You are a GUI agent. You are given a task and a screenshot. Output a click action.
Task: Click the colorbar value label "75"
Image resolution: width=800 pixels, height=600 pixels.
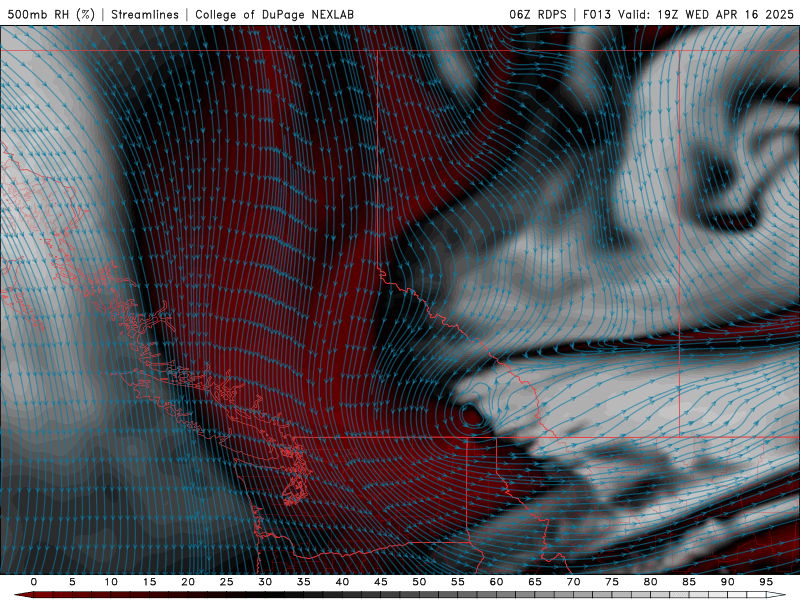coord(612,582)
